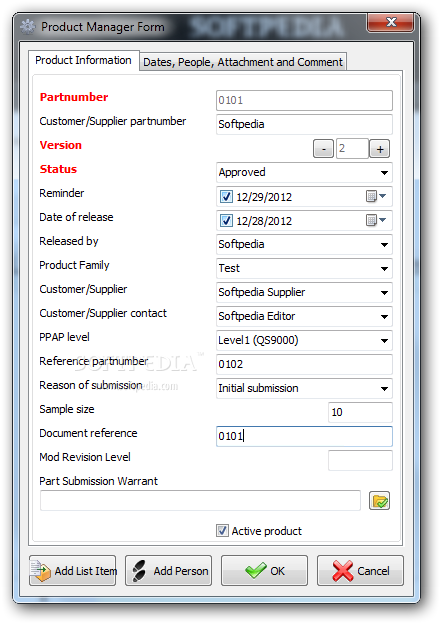The height and width of the screenshot is (624, 441).
Task: Uncheck the Date of release checkbox
Action: [x=226, y=220]
